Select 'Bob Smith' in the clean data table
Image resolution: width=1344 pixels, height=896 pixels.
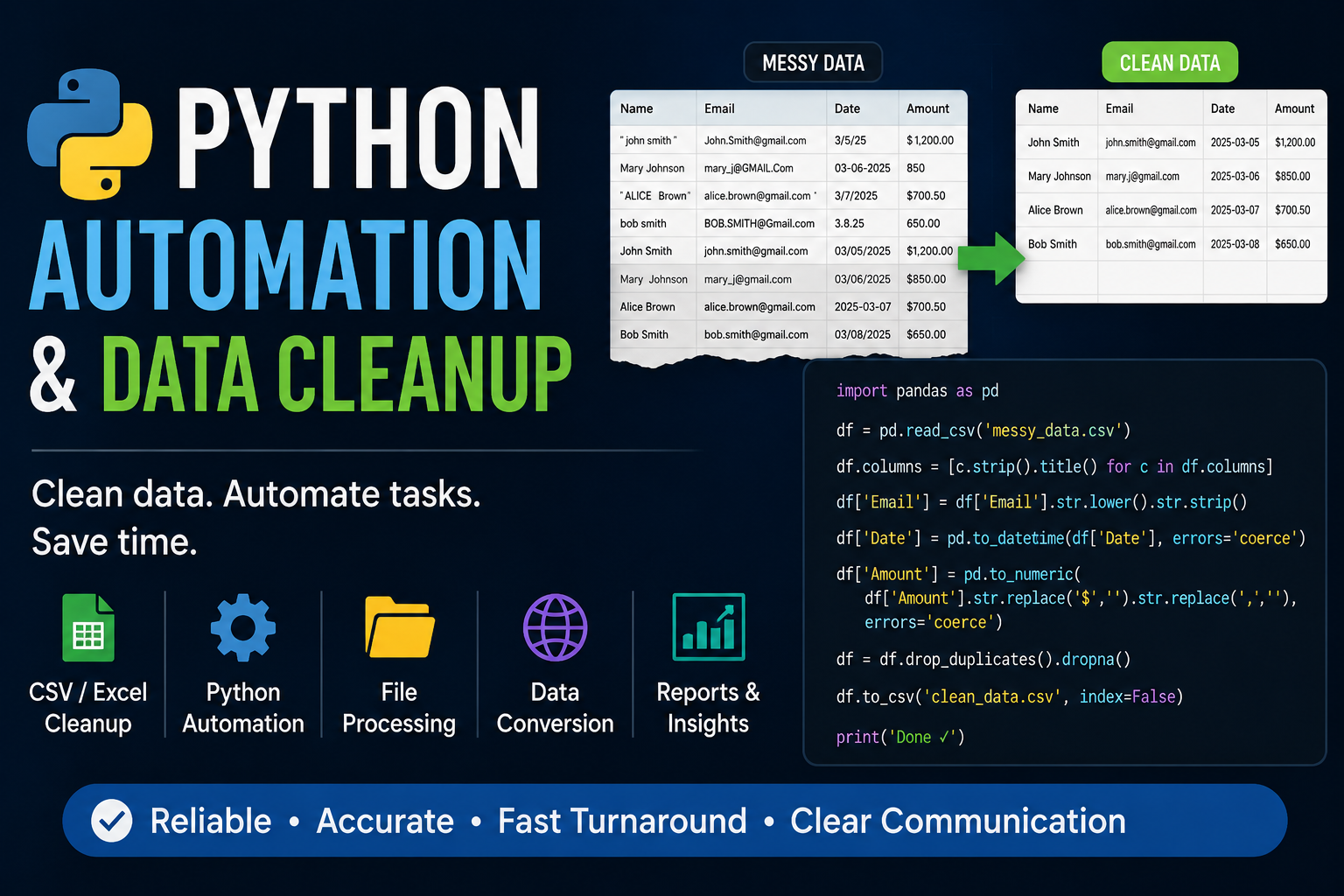click(x=1053, y=244)
